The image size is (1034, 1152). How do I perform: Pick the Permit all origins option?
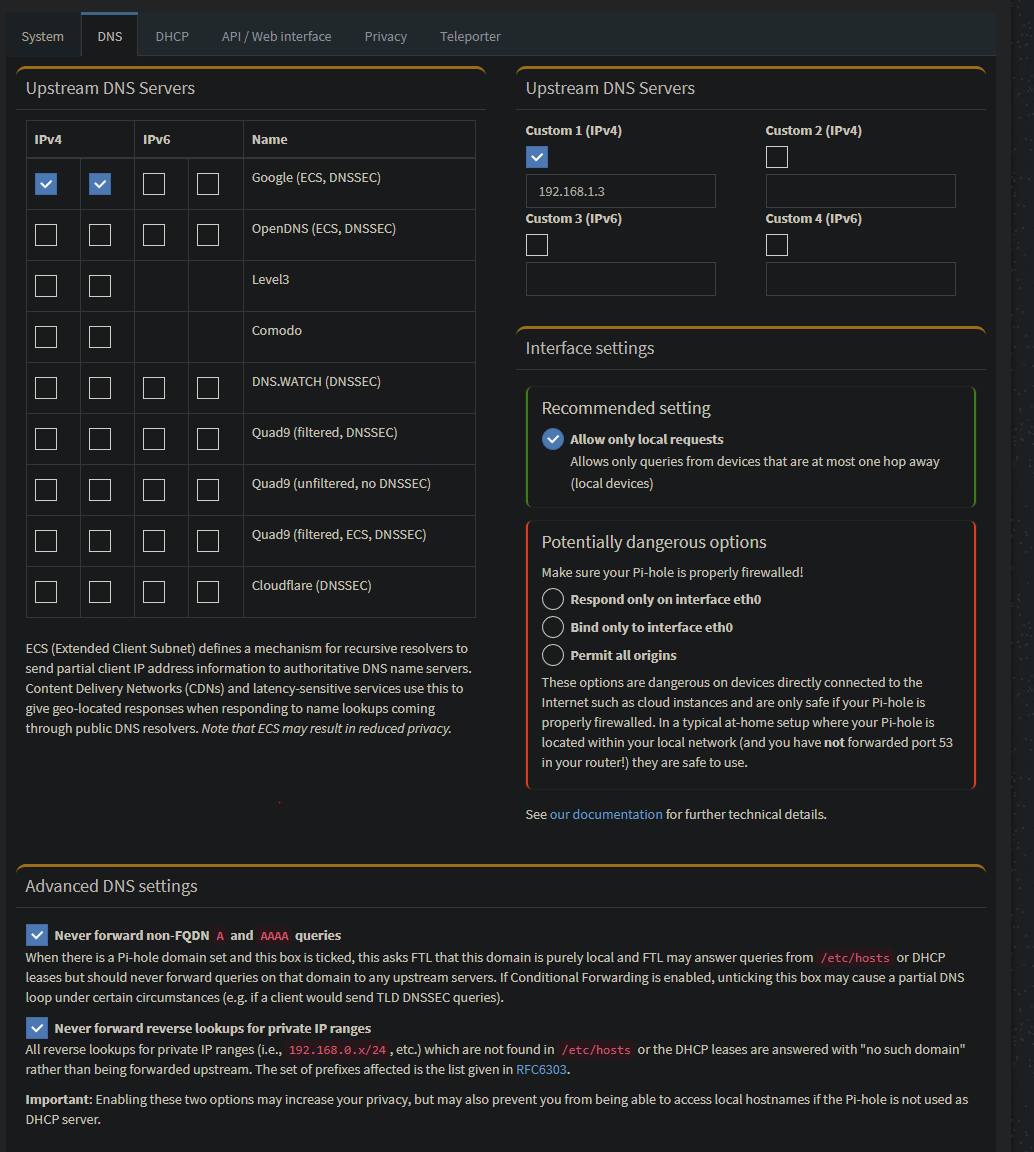coord(553,656)
